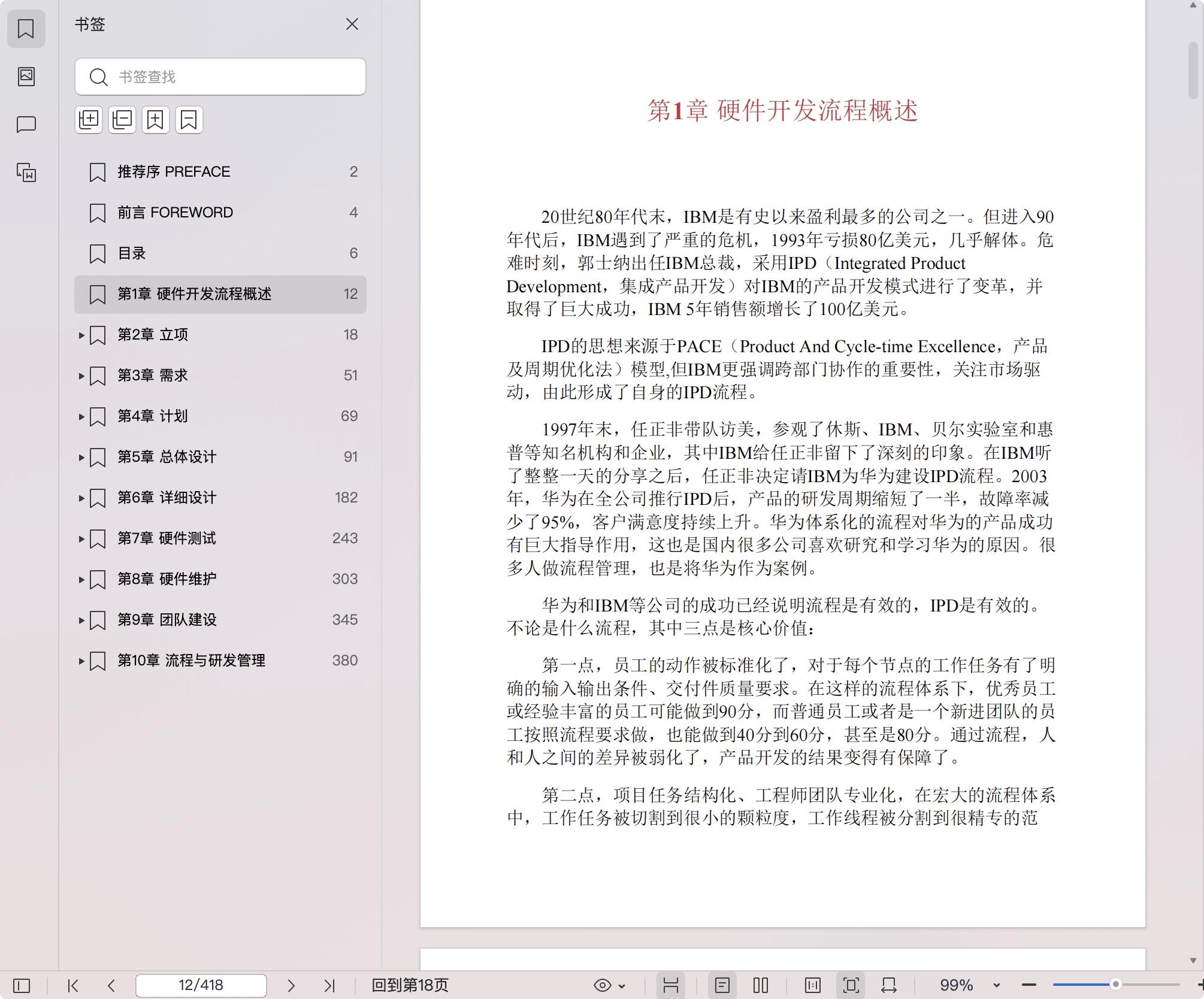Expand the 第7章 硬件测试 bookmark
This screenshot has width=1204, height=999.
[81, 539]
